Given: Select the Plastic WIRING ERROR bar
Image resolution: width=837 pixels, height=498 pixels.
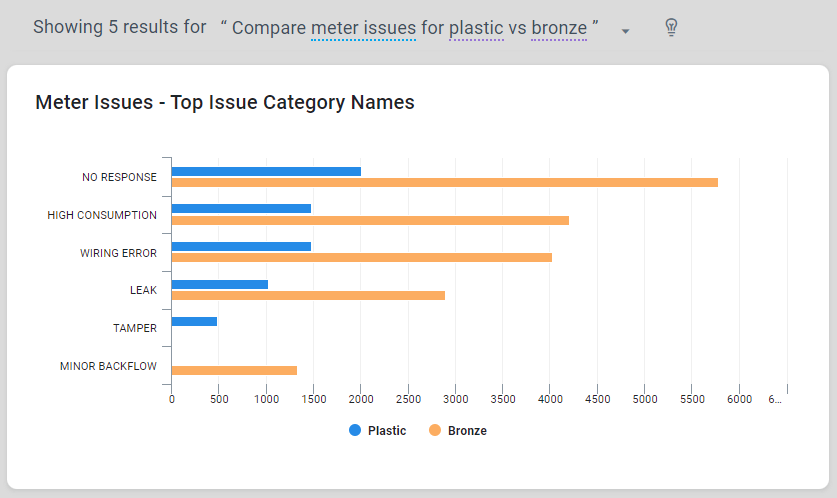Looking at the screenshot, I should click(241, 246).
